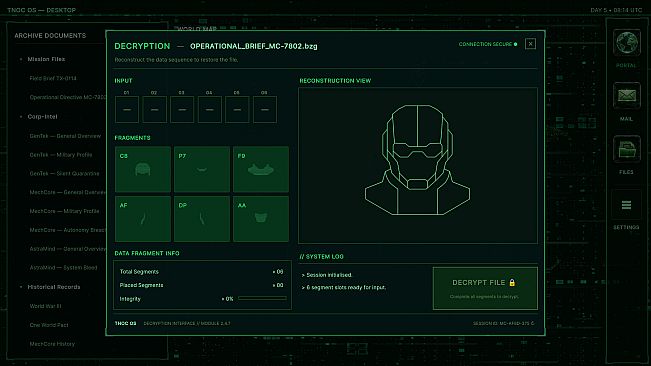Open the Portal globe icon
The height and width of the screenshot is (366, 651).
click(x=627, y=43)
